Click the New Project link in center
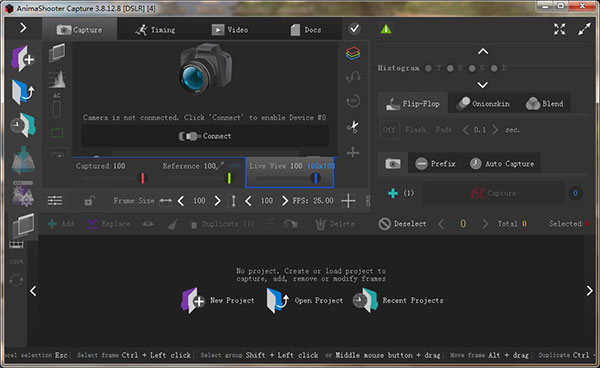The height and width of the screenshot is (368, 600). pyautogui.click(x=217, y=300)
